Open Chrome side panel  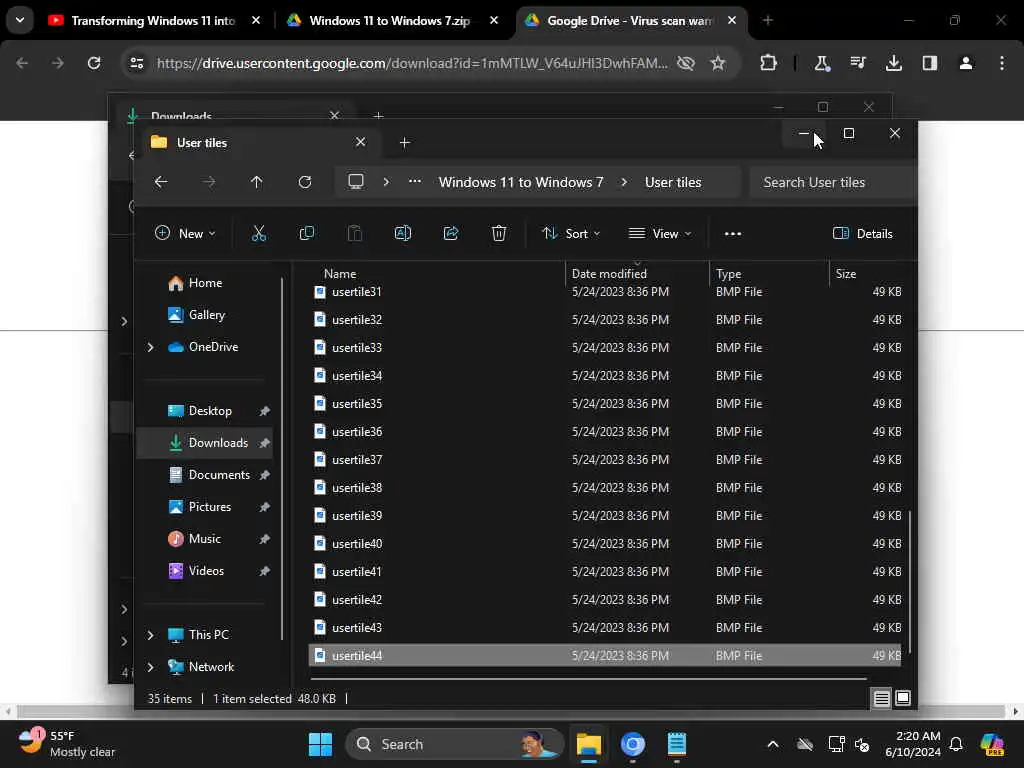(929, 63)
